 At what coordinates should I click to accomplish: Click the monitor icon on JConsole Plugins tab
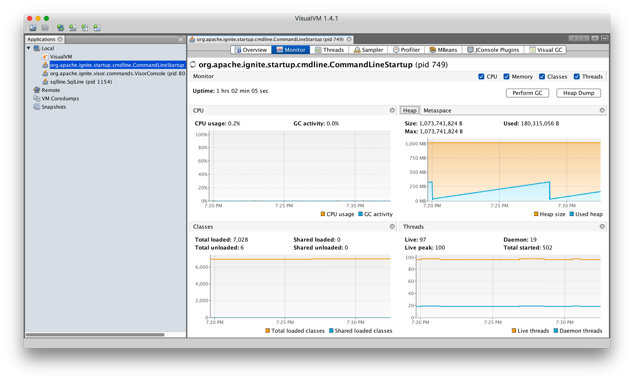coord(470,50)
